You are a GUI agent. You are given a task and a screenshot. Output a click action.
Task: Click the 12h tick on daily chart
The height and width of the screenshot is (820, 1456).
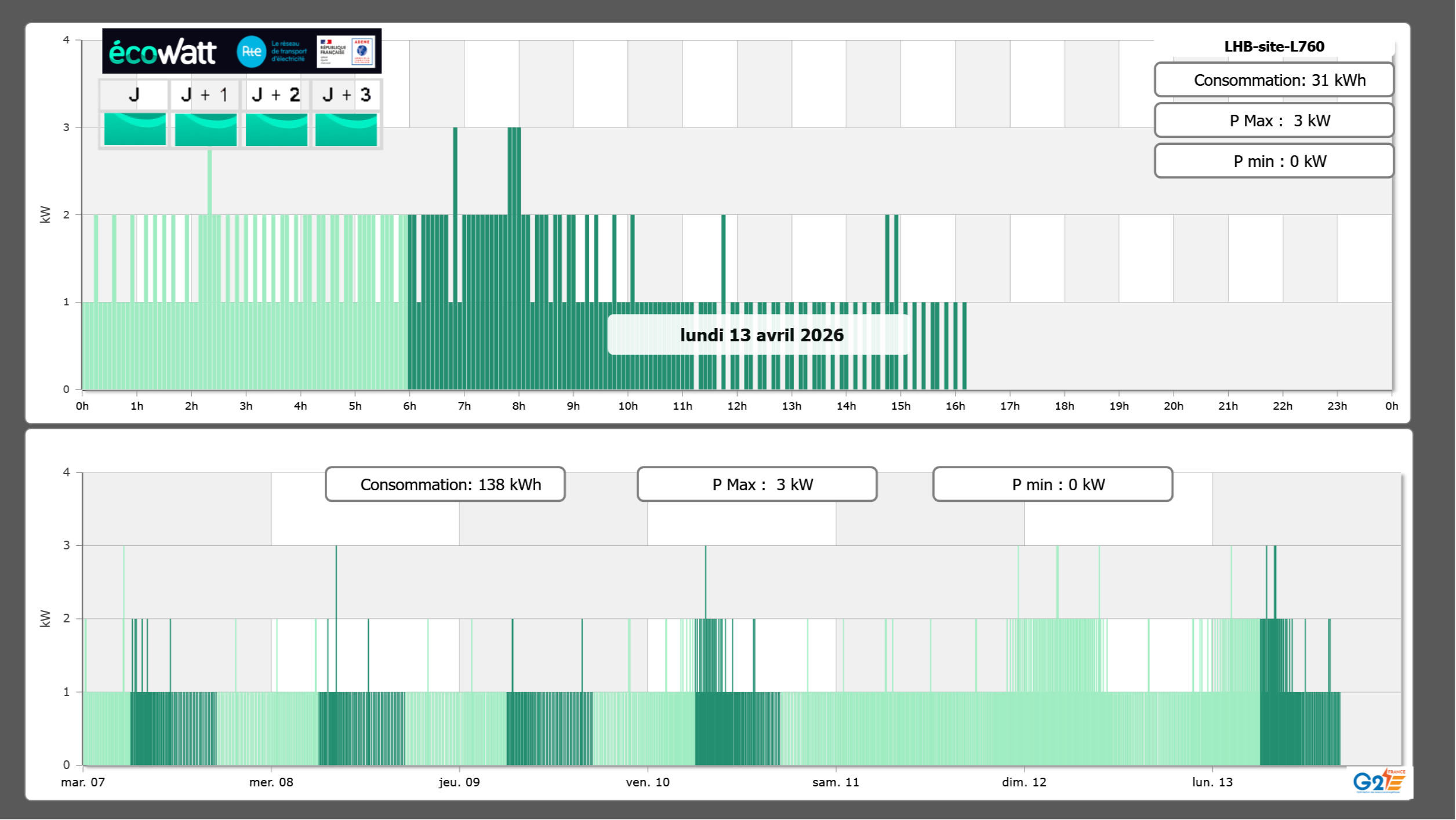pos(737,406)
